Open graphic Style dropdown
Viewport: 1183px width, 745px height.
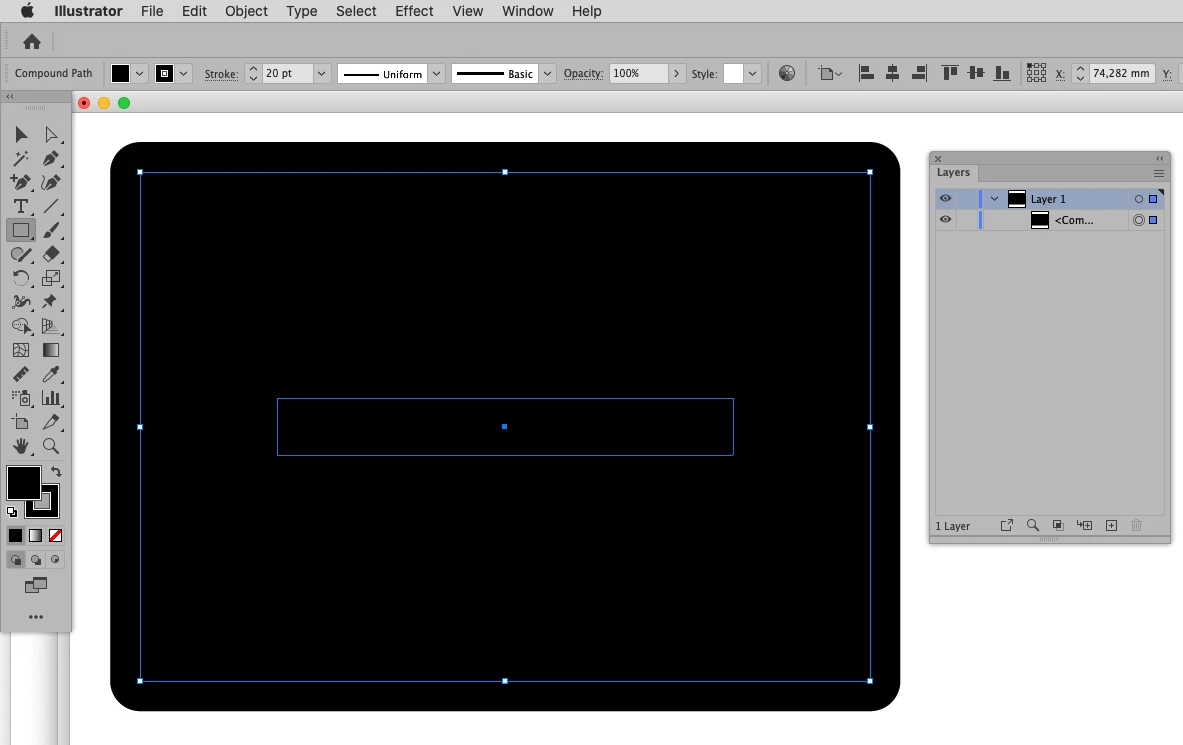click(752, 73)
